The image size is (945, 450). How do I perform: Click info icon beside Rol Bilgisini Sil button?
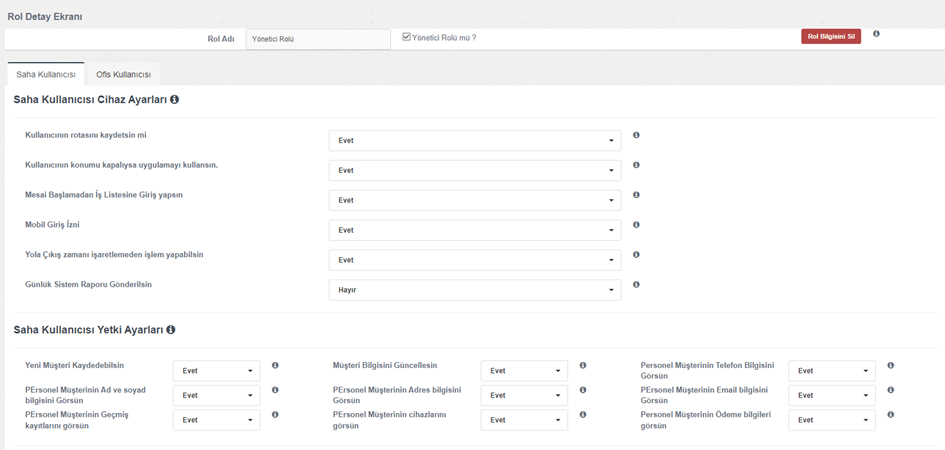pos(876,34)
